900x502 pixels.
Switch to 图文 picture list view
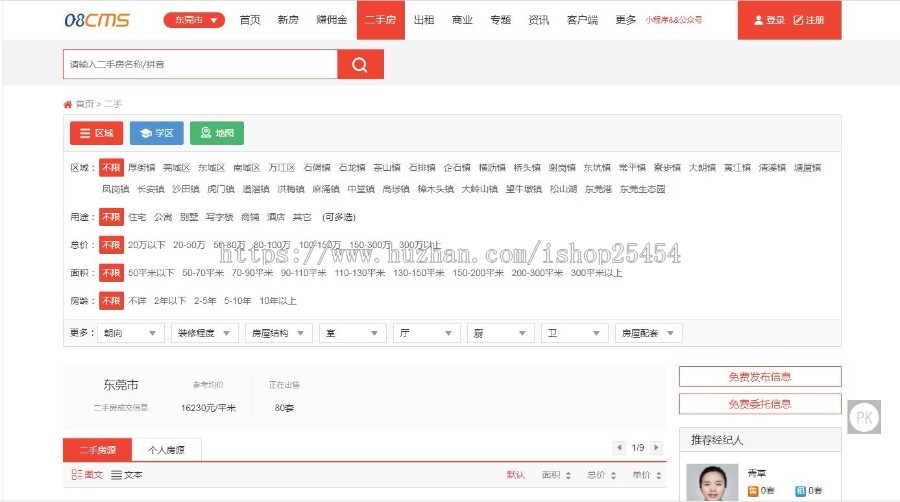click(87, 474)
